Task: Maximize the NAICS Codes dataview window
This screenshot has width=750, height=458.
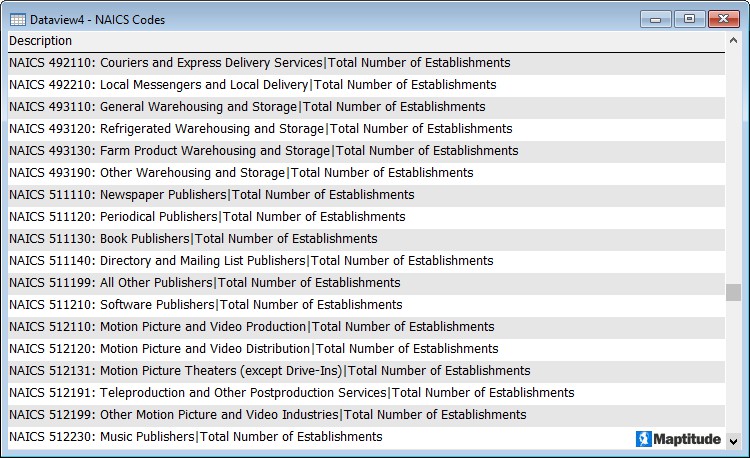Action: pos(689,19)
